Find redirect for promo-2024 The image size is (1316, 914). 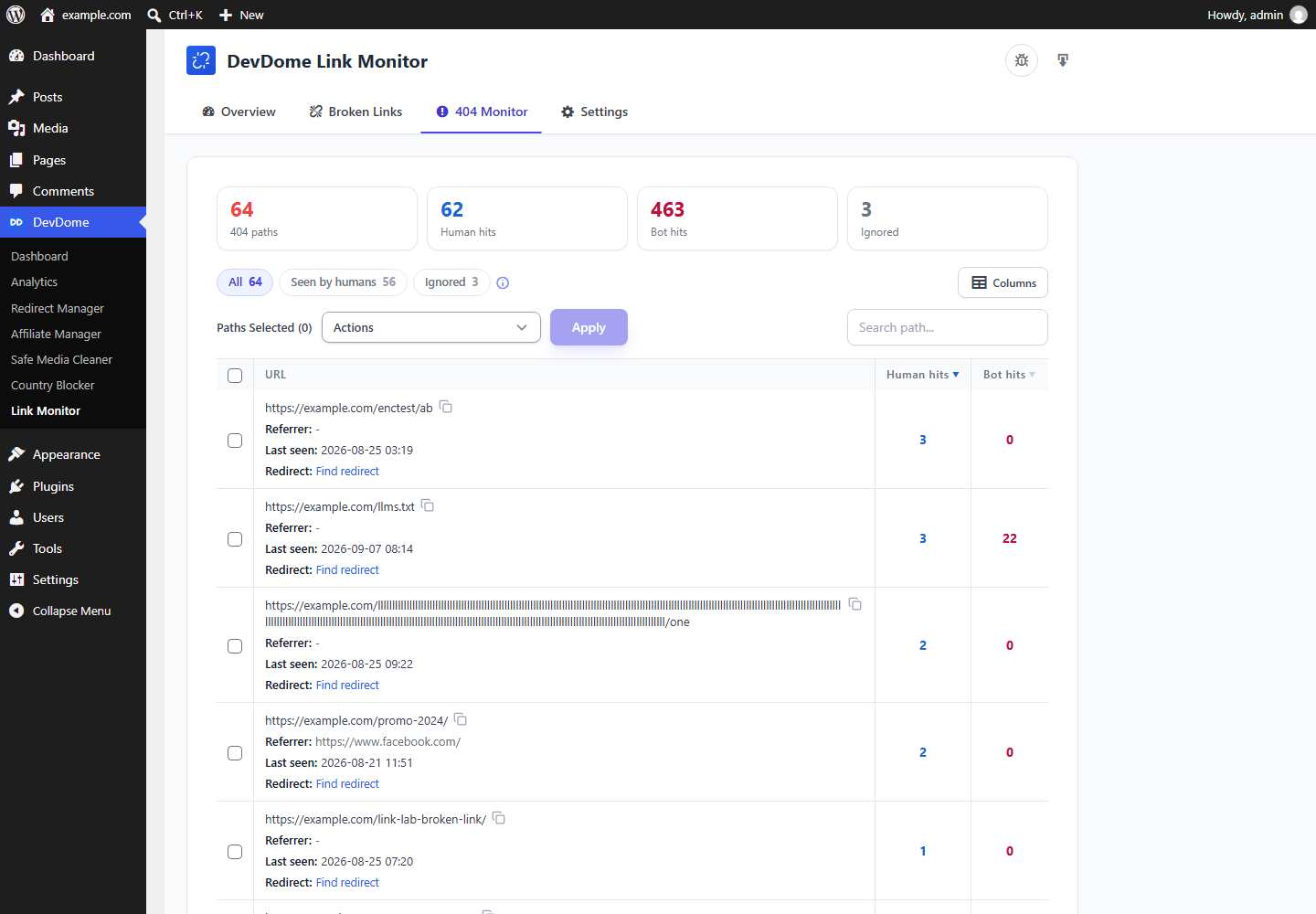point(347,784)
